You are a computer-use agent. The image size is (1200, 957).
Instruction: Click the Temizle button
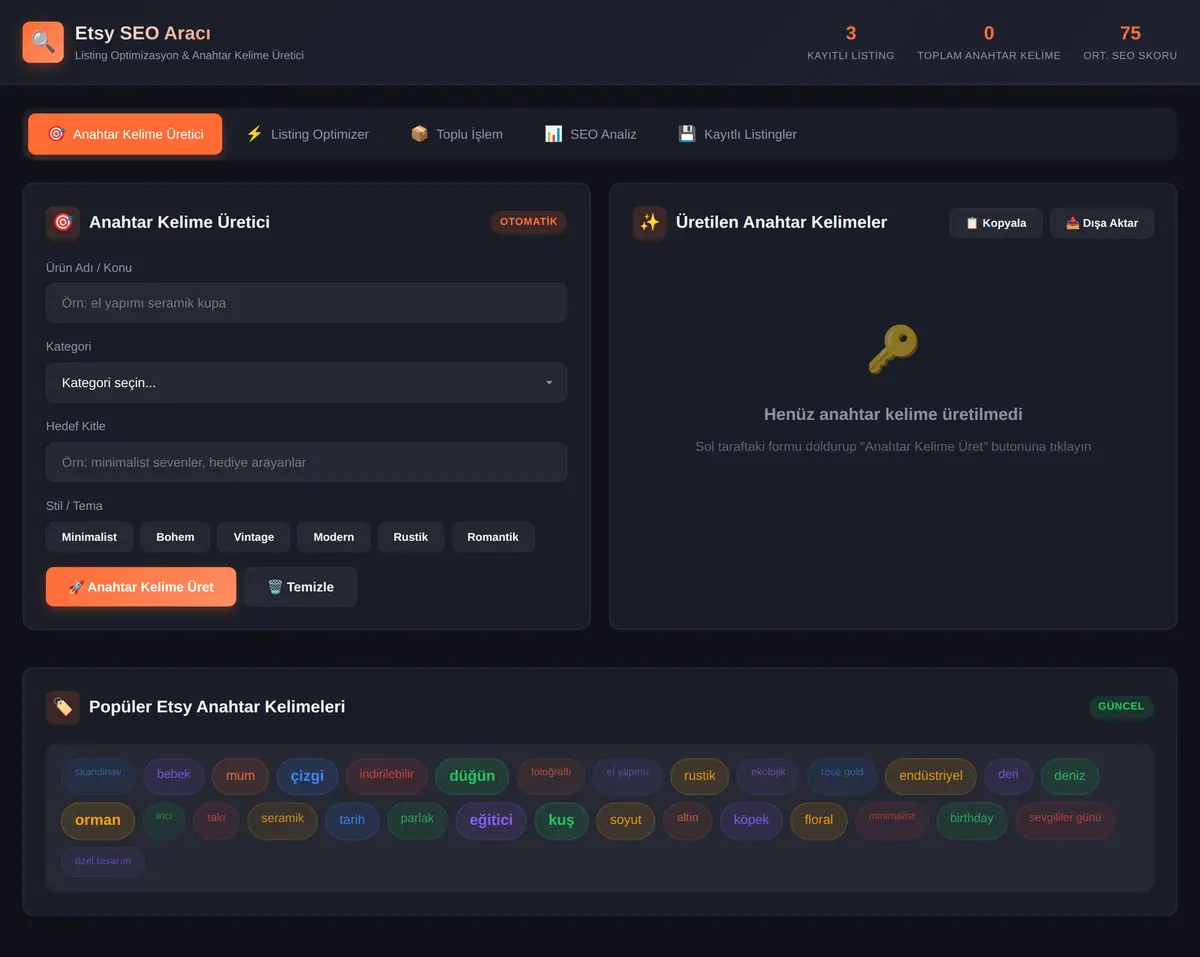tap(300, 587)
